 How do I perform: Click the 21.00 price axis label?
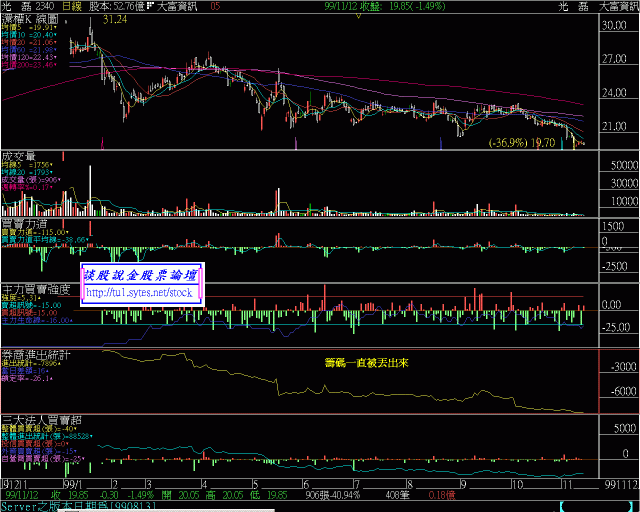coord(614,127)
